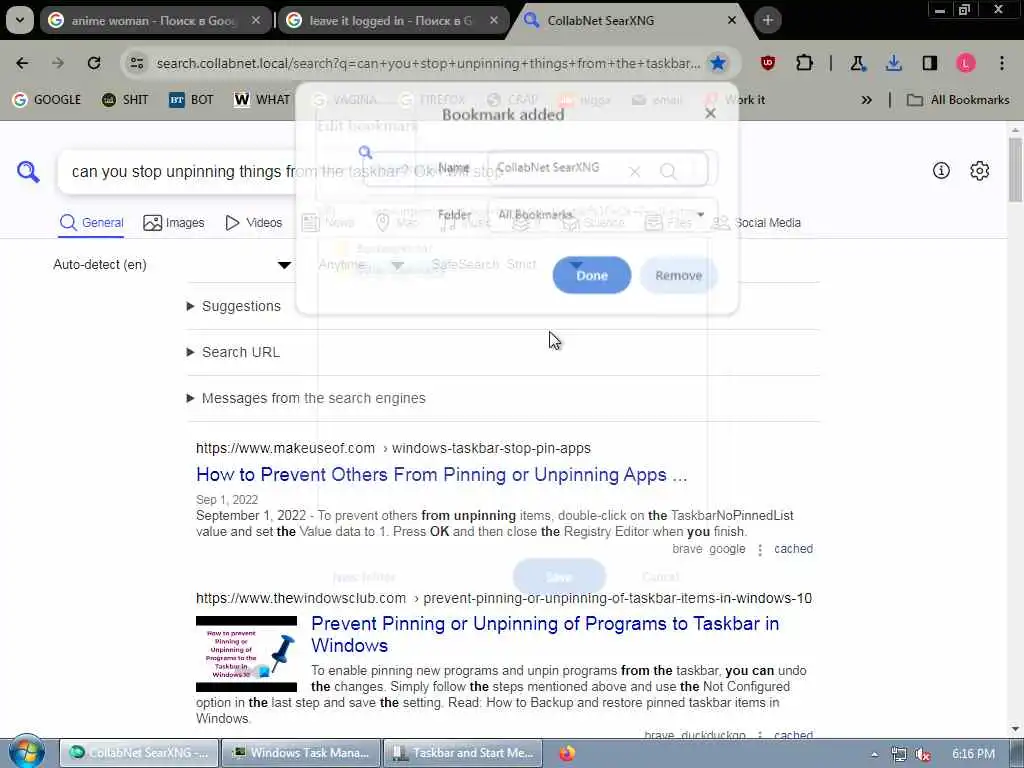Open the network tray icon
Image resolution: width=1024 pixels, height=768 pixels.
(899, 754)
